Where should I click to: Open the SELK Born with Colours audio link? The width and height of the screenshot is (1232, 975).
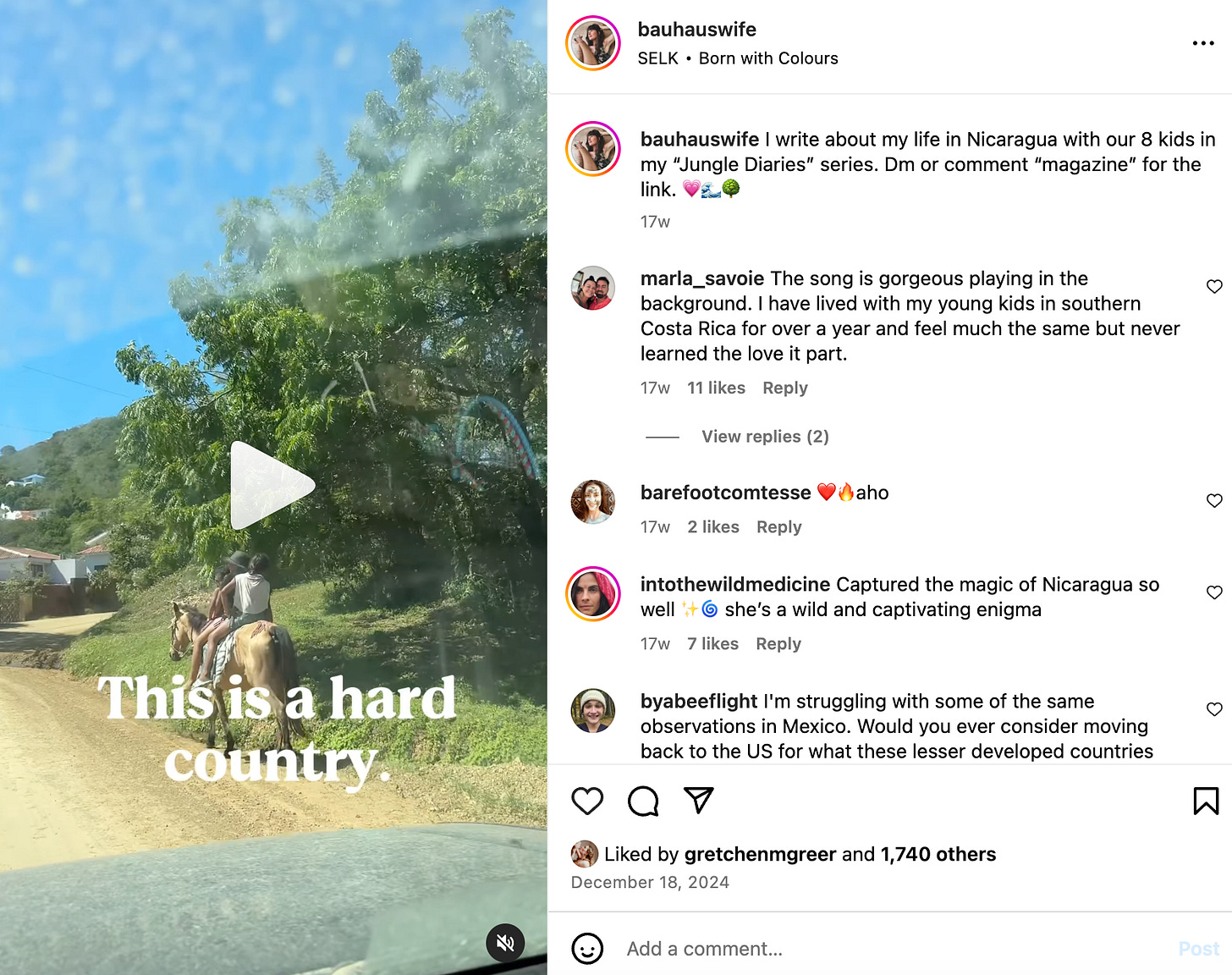(738, 58)
